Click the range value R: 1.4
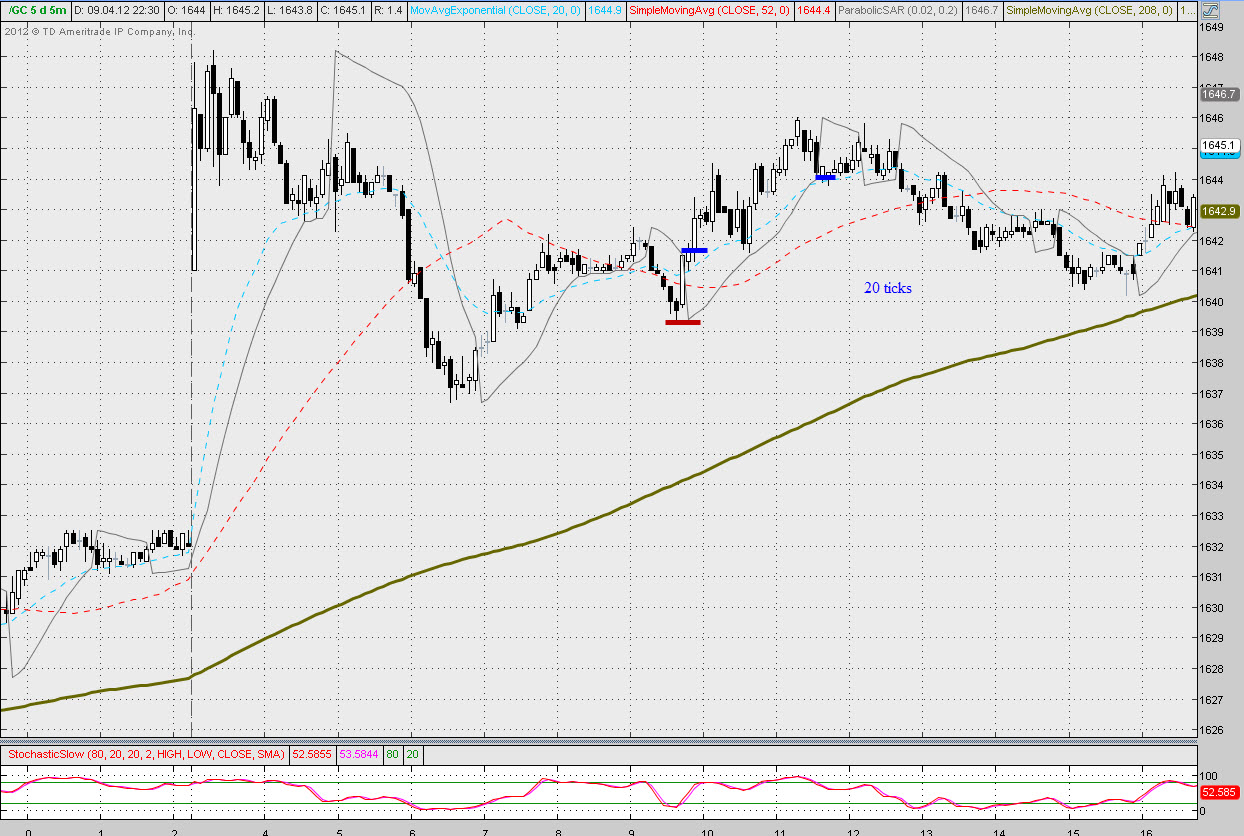The height and width of the screenshot is (836, 1244). click(390, 10)
